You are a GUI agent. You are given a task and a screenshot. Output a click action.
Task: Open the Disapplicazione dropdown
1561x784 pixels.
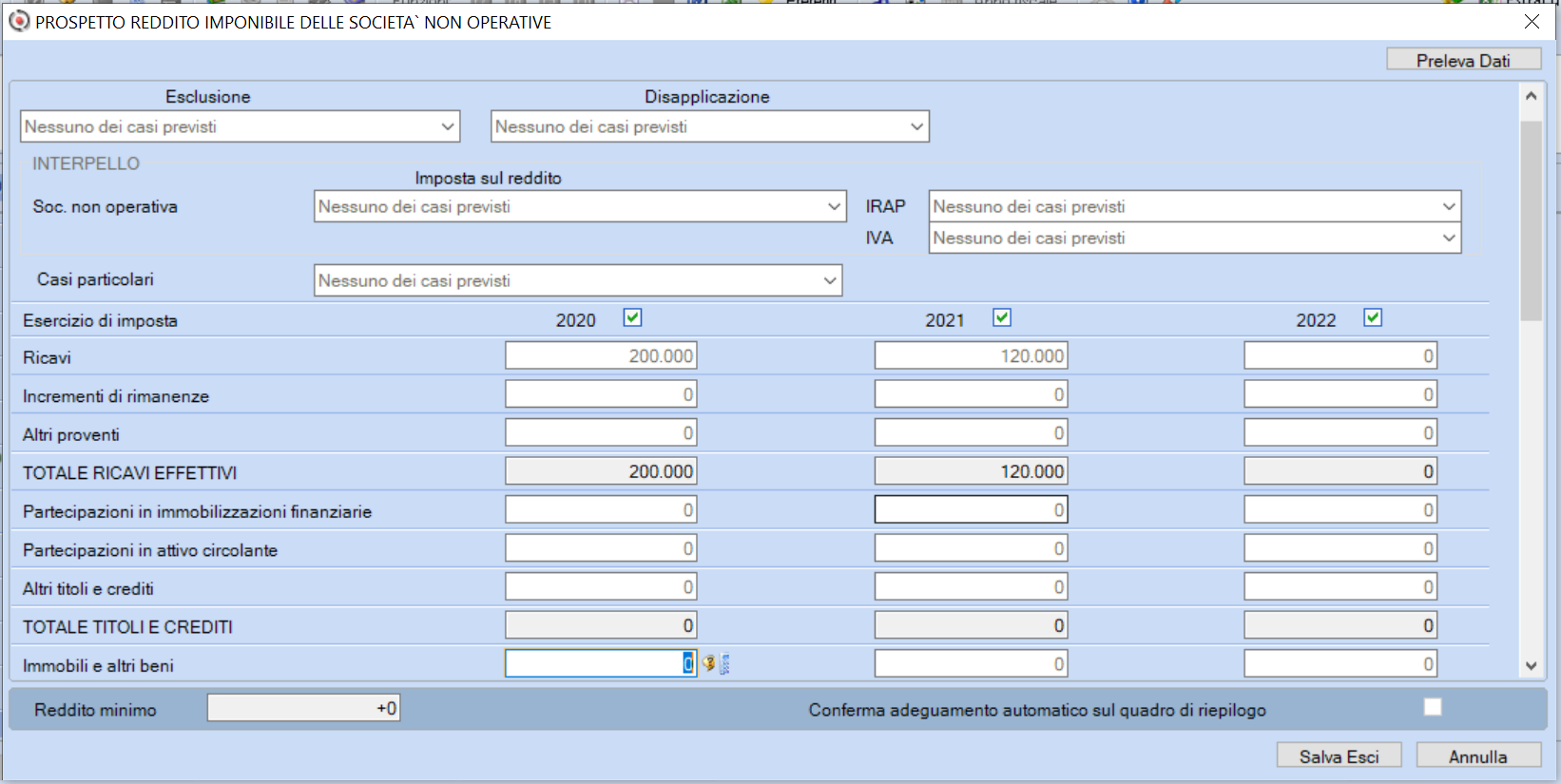pos(710,126)
